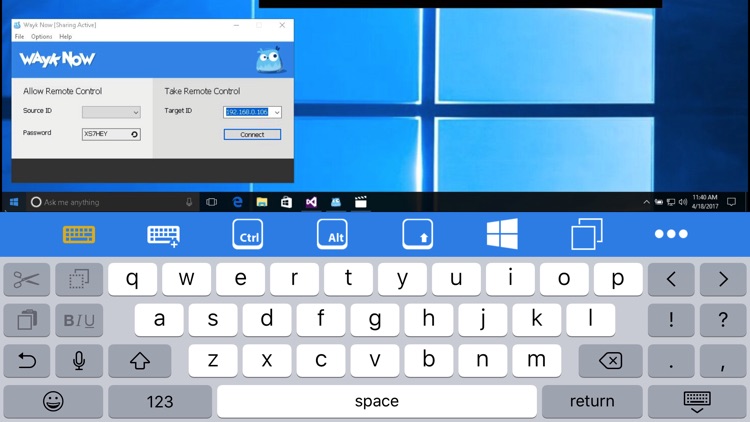Tap the letter q key
This screenshot has height=422, width=750.
click(x=132, y=279)
